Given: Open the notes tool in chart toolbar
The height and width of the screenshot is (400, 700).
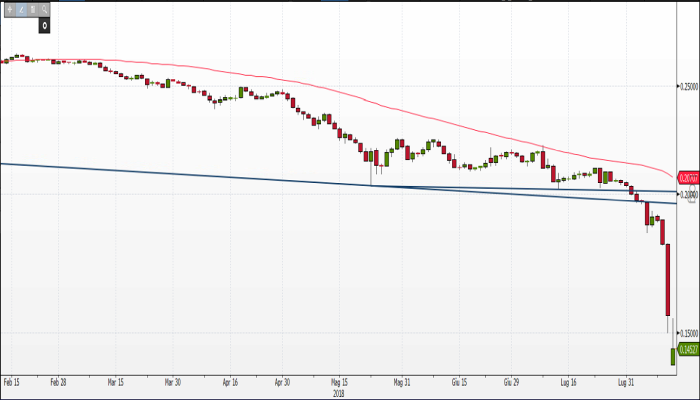Looking at the screenshot, I should [x=33, y=8].
